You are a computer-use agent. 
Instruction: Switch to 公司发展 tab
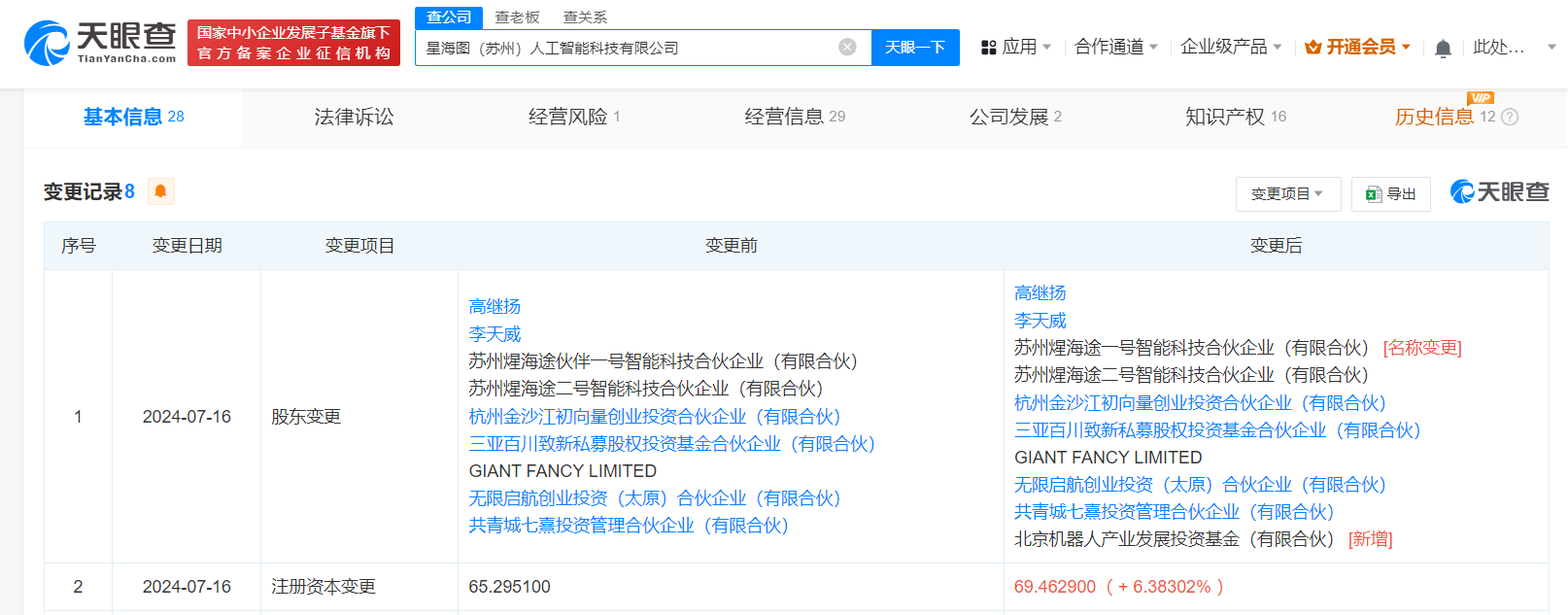point(1015,118)
